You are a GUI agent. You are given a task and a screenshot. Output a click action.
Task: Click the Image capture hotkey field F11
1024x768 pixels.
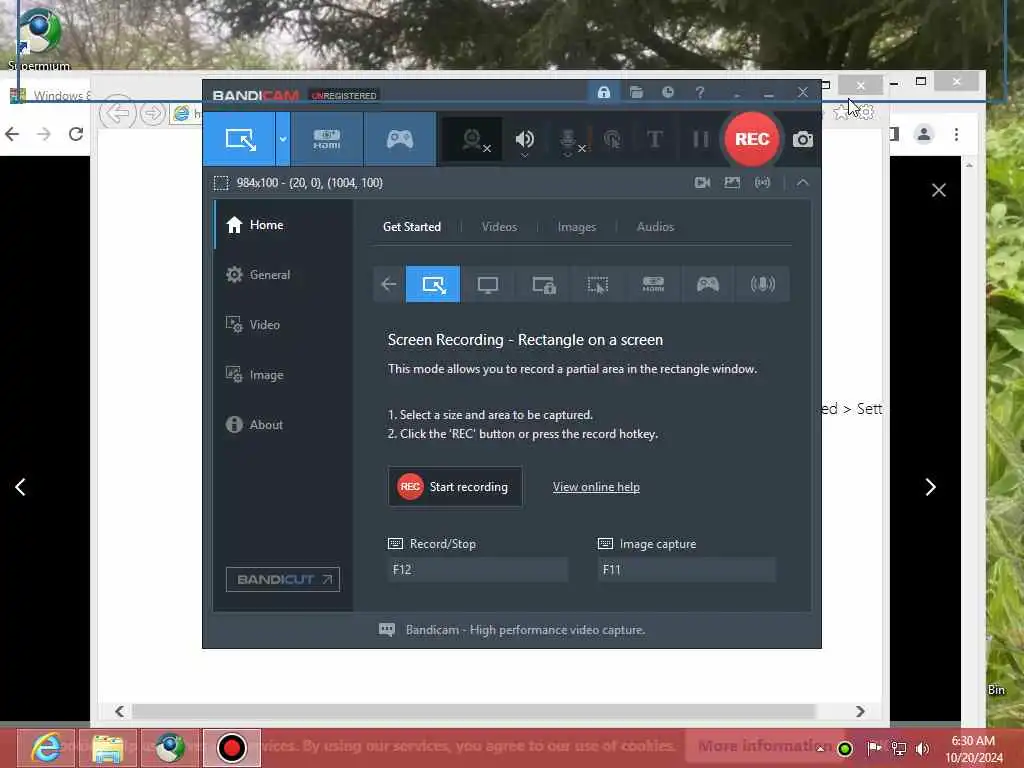tap(686, 569)
